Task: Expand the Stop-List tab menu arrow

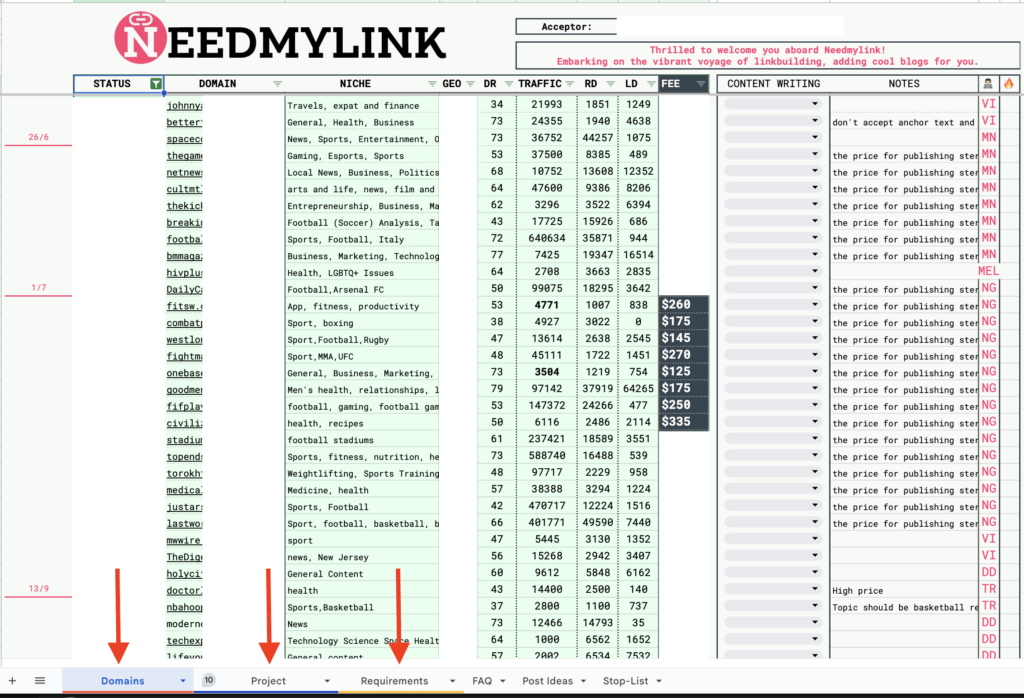Action: [659, 681]
